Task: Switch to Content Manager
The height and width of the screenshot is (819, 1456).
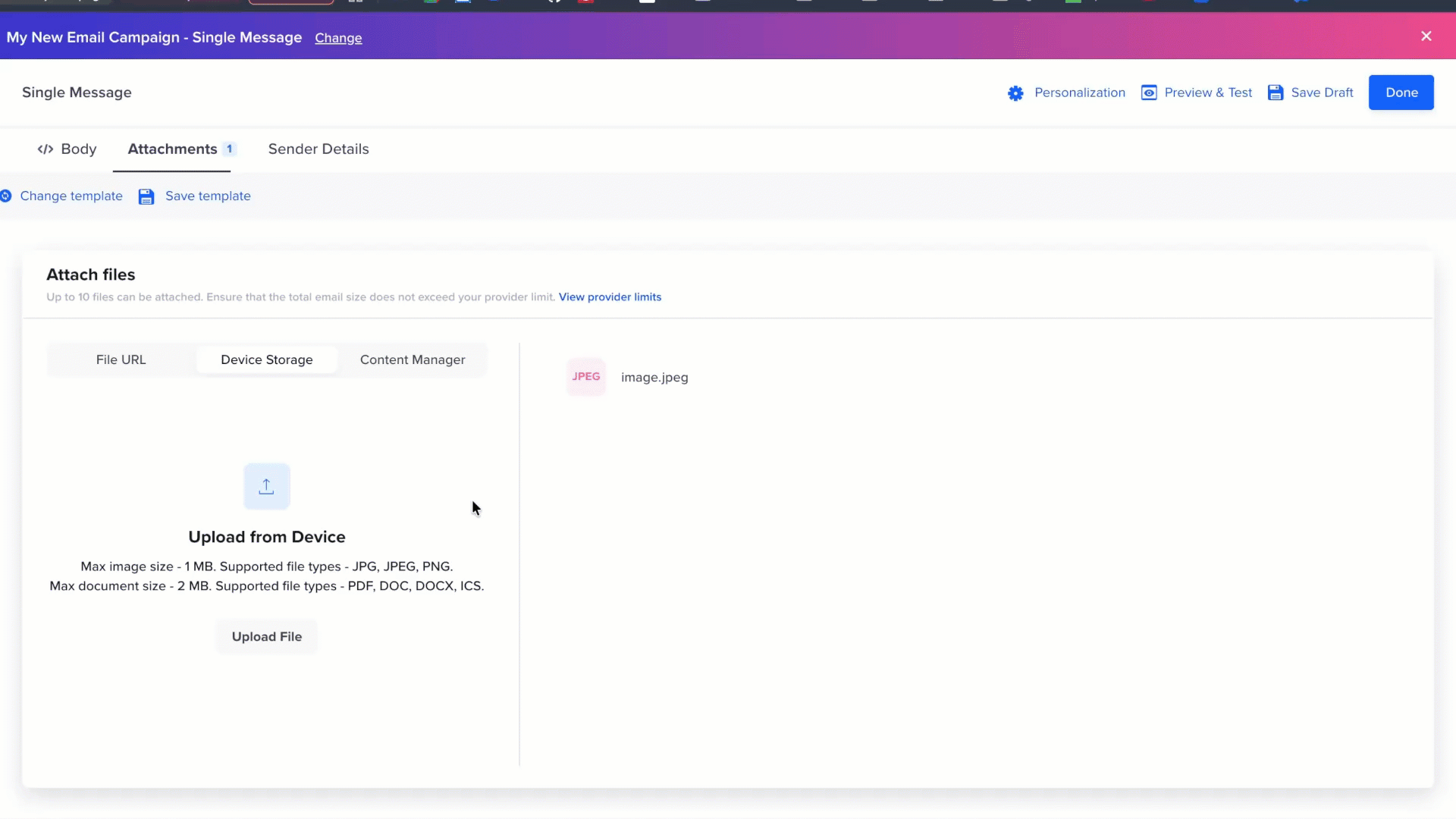Action: coord(413,359)
